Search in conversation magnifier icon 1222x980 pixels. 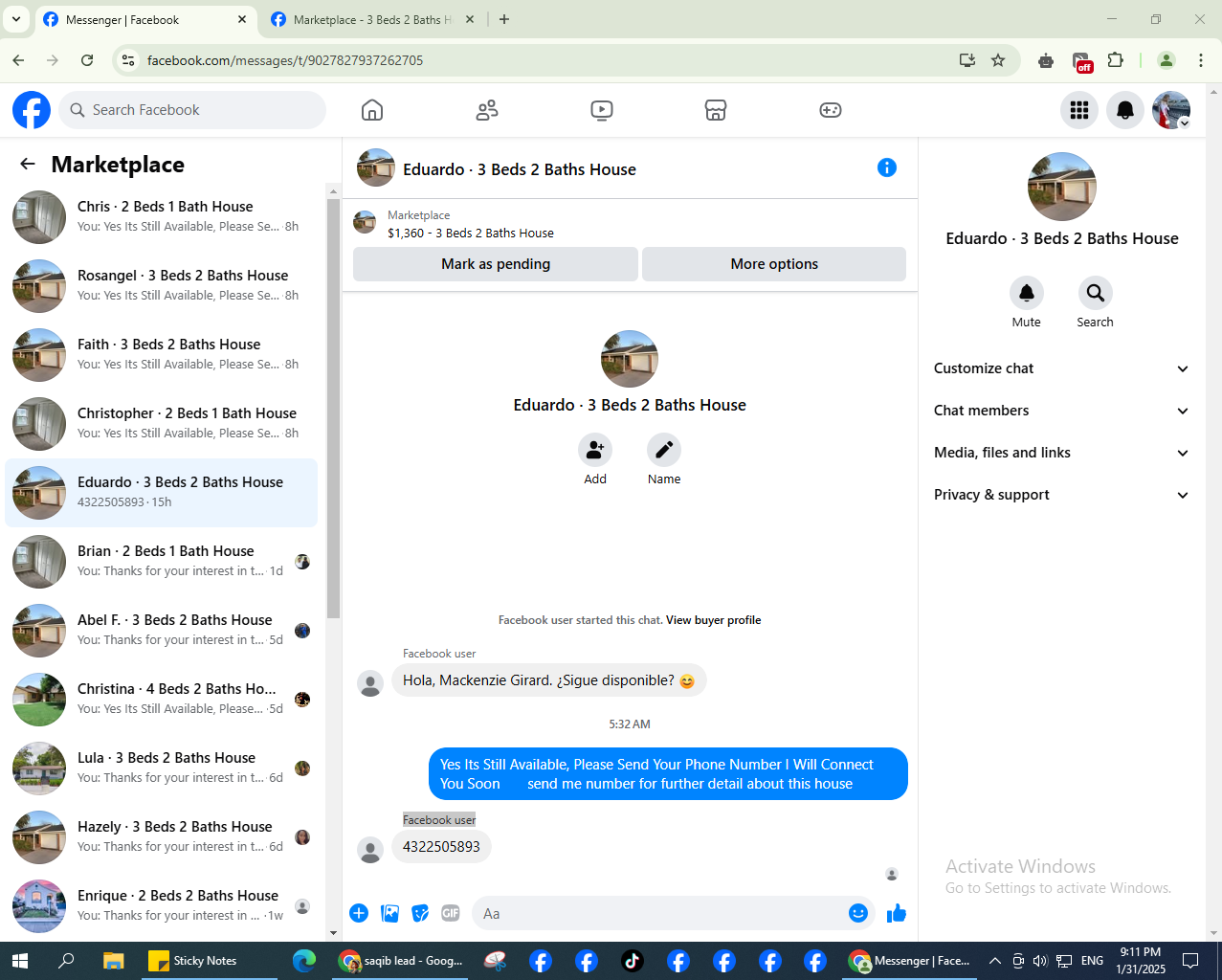1096,293
